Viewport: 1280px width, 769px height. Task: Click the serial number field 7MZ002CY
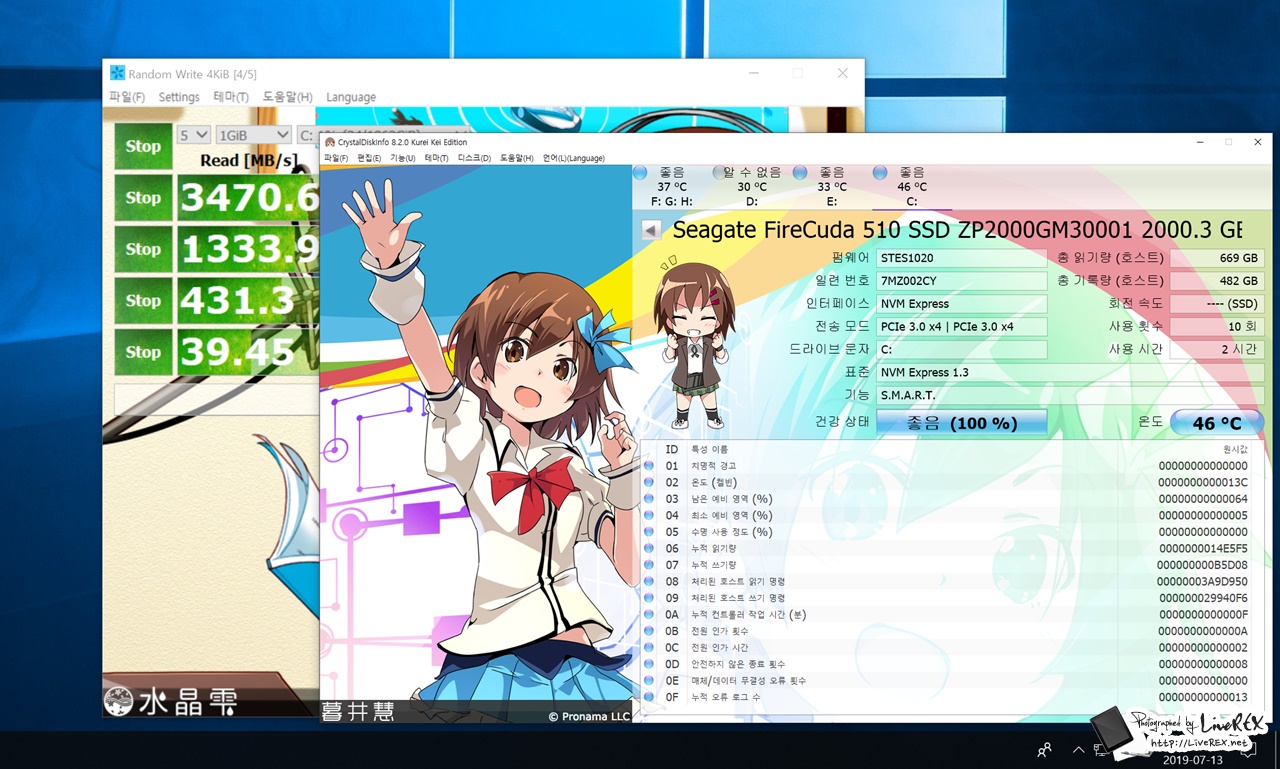pyautogui.click(x=962, y=281)
